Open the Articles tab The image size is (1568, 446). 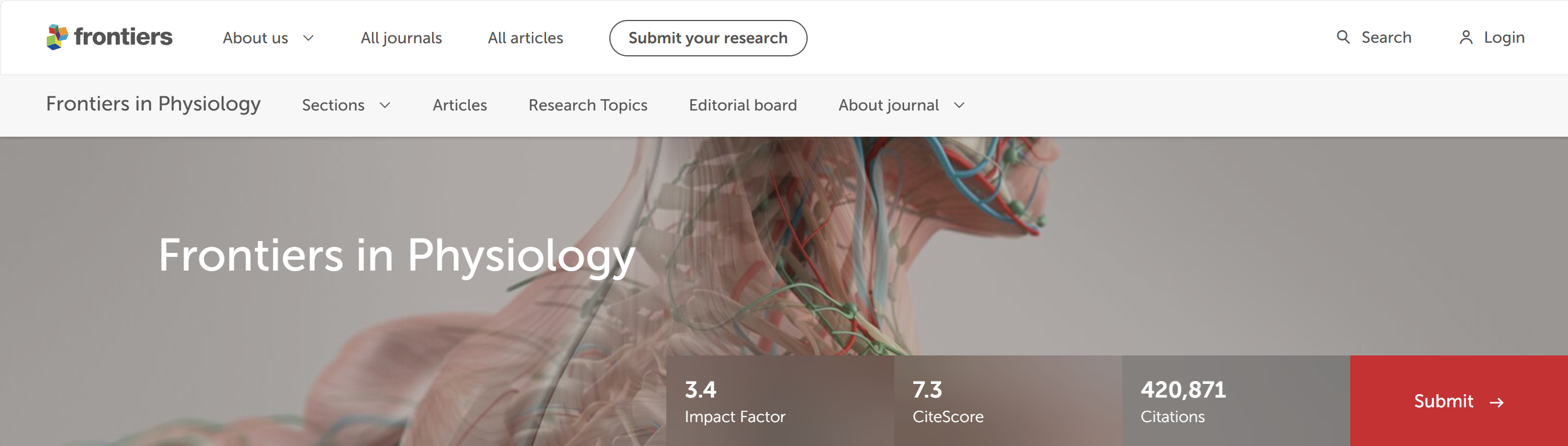(459, 105)
